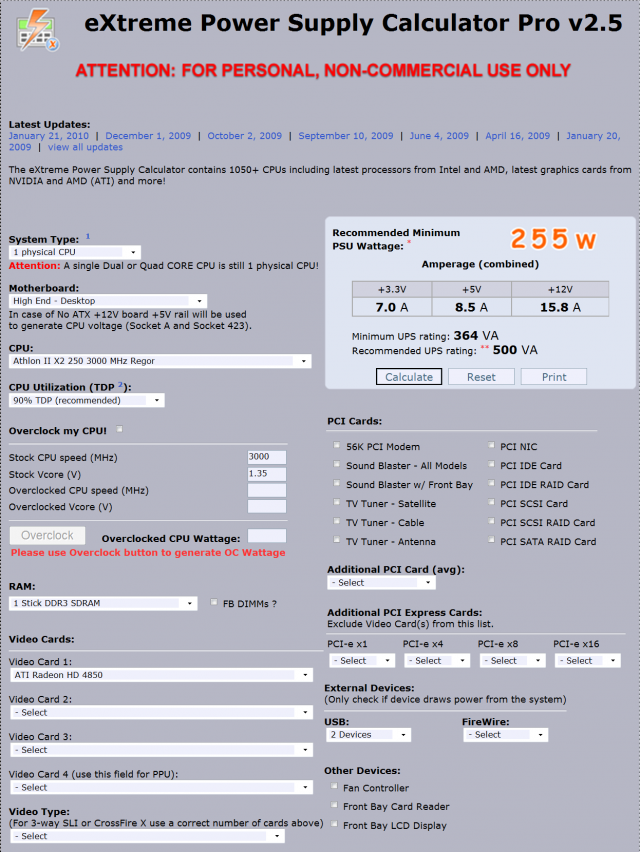Check the PCI IDE Card box

coord(491,464)
